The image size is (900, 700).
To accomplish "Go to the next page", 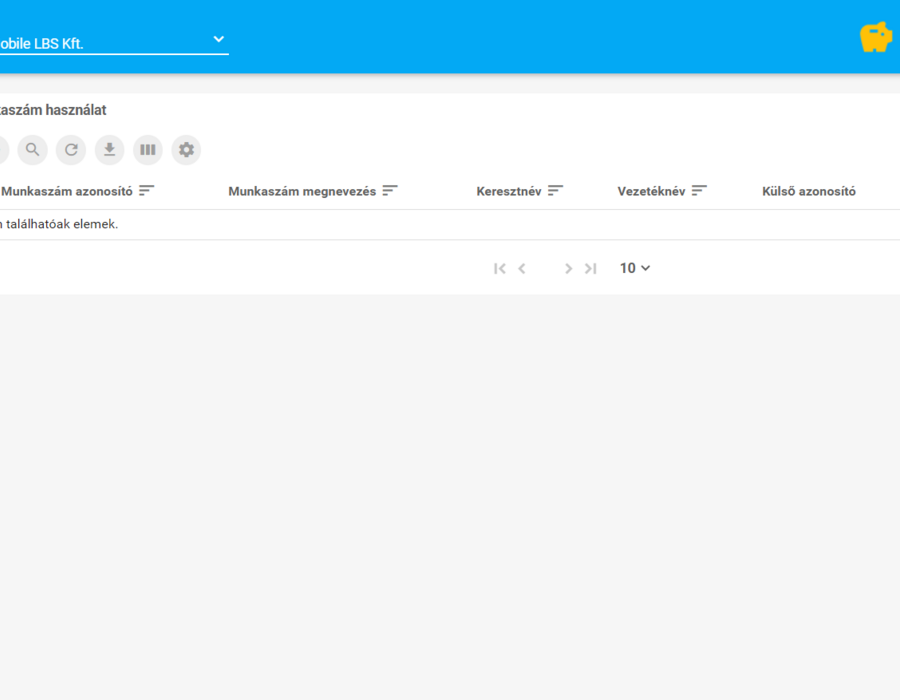I will 568,269.
